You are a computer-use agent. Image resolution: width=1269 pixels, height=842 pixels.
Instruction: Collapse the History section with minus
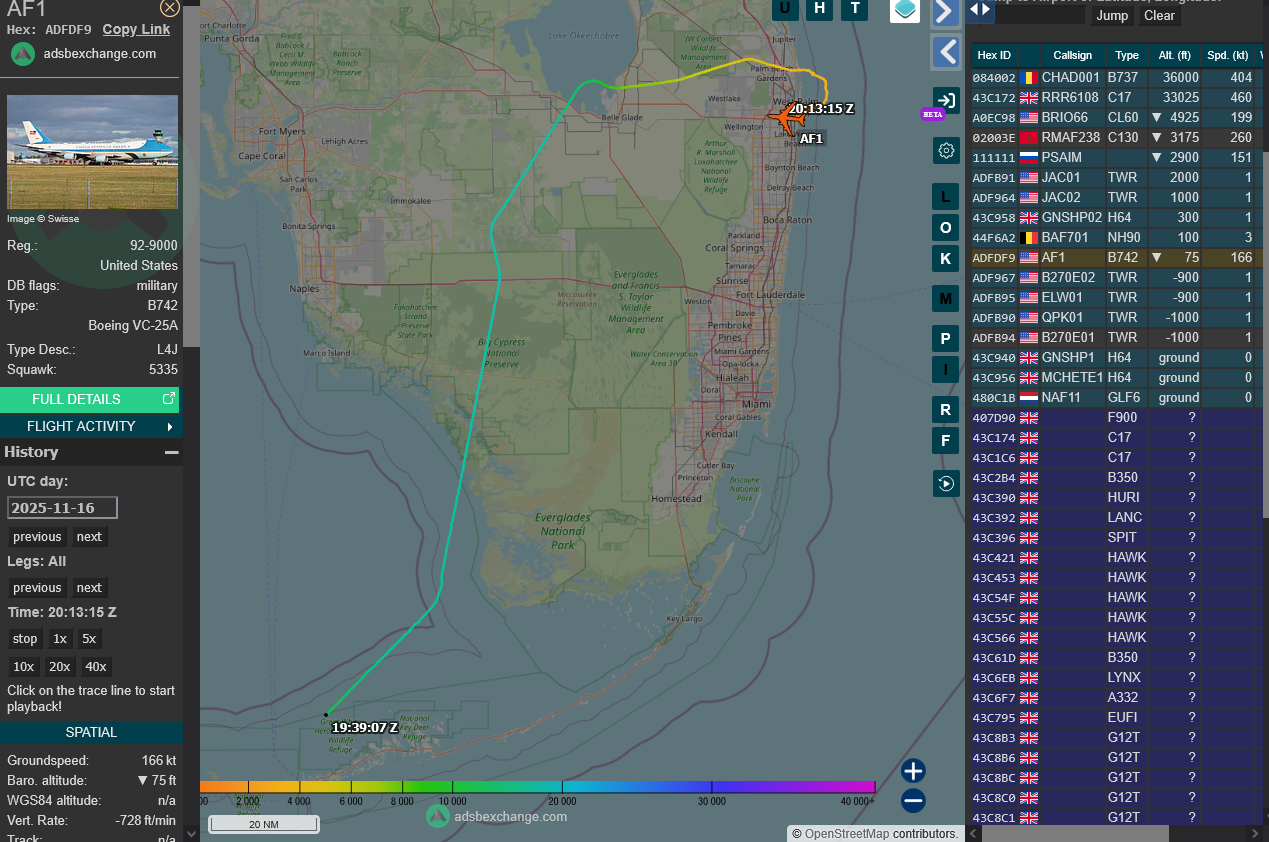pos(171,452)
